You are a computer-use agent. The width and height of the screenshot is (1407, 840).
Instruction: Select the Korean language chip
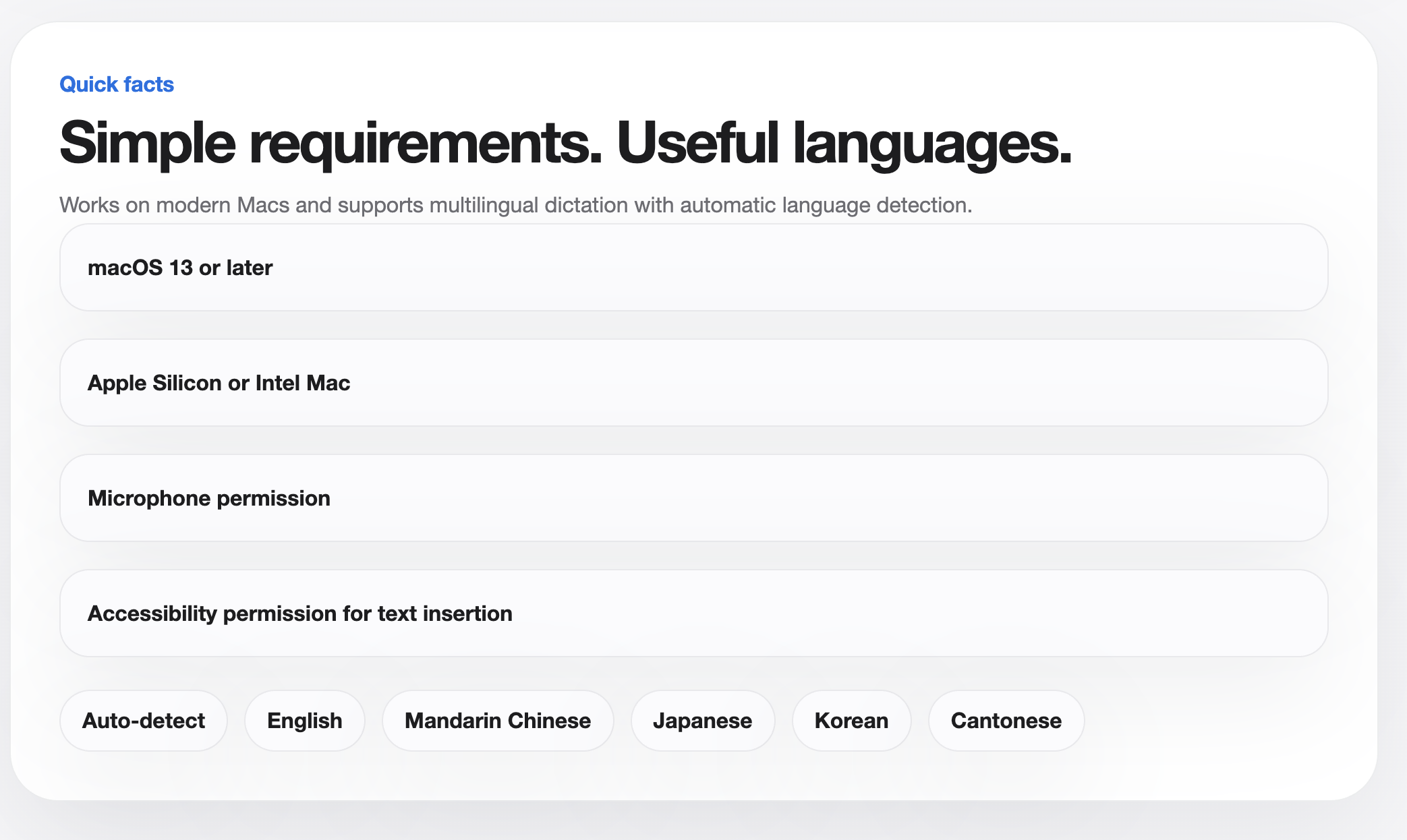[851, 721]
